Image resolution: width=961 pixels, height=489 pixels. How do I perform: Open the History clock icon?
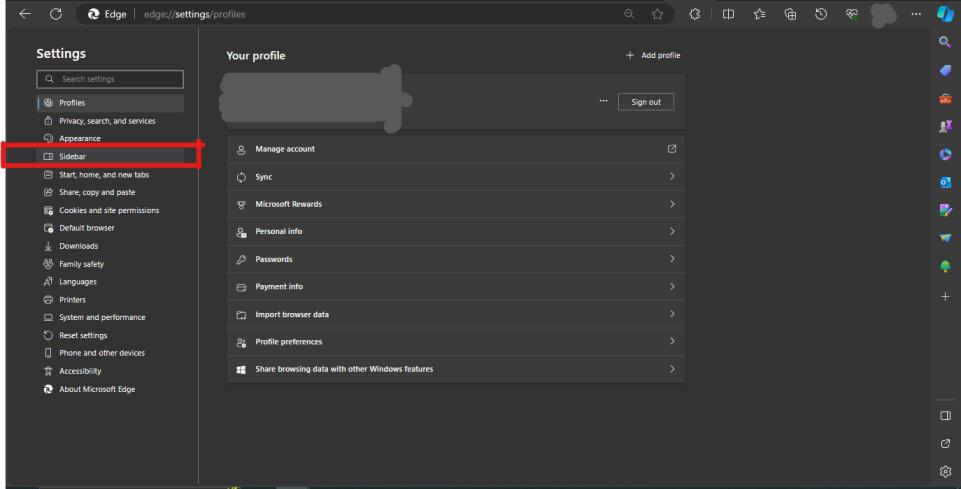tap(821, 14)
